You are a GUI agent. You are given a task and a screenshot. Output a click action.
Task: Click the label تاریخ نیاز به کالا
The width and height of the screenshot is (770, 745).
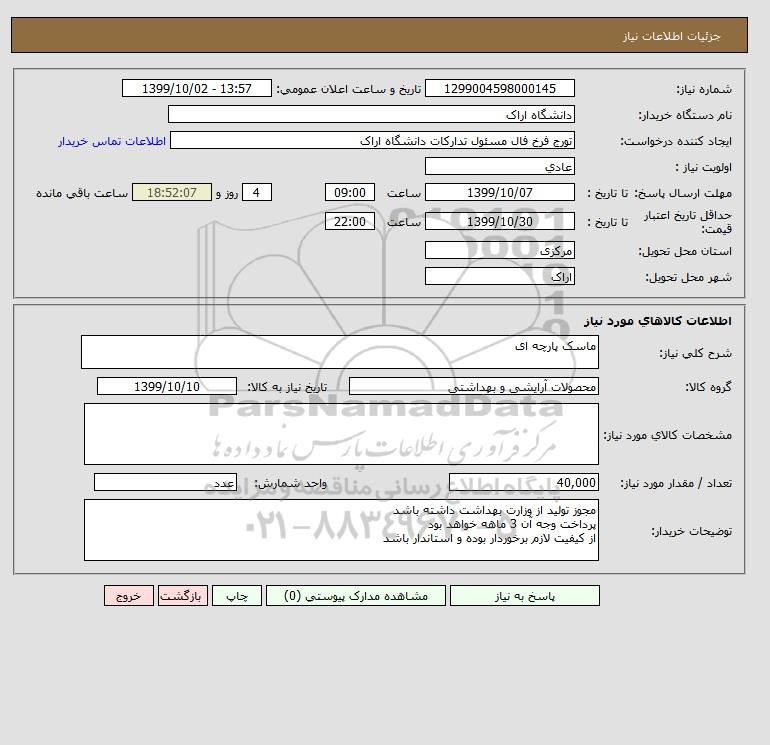287,387
